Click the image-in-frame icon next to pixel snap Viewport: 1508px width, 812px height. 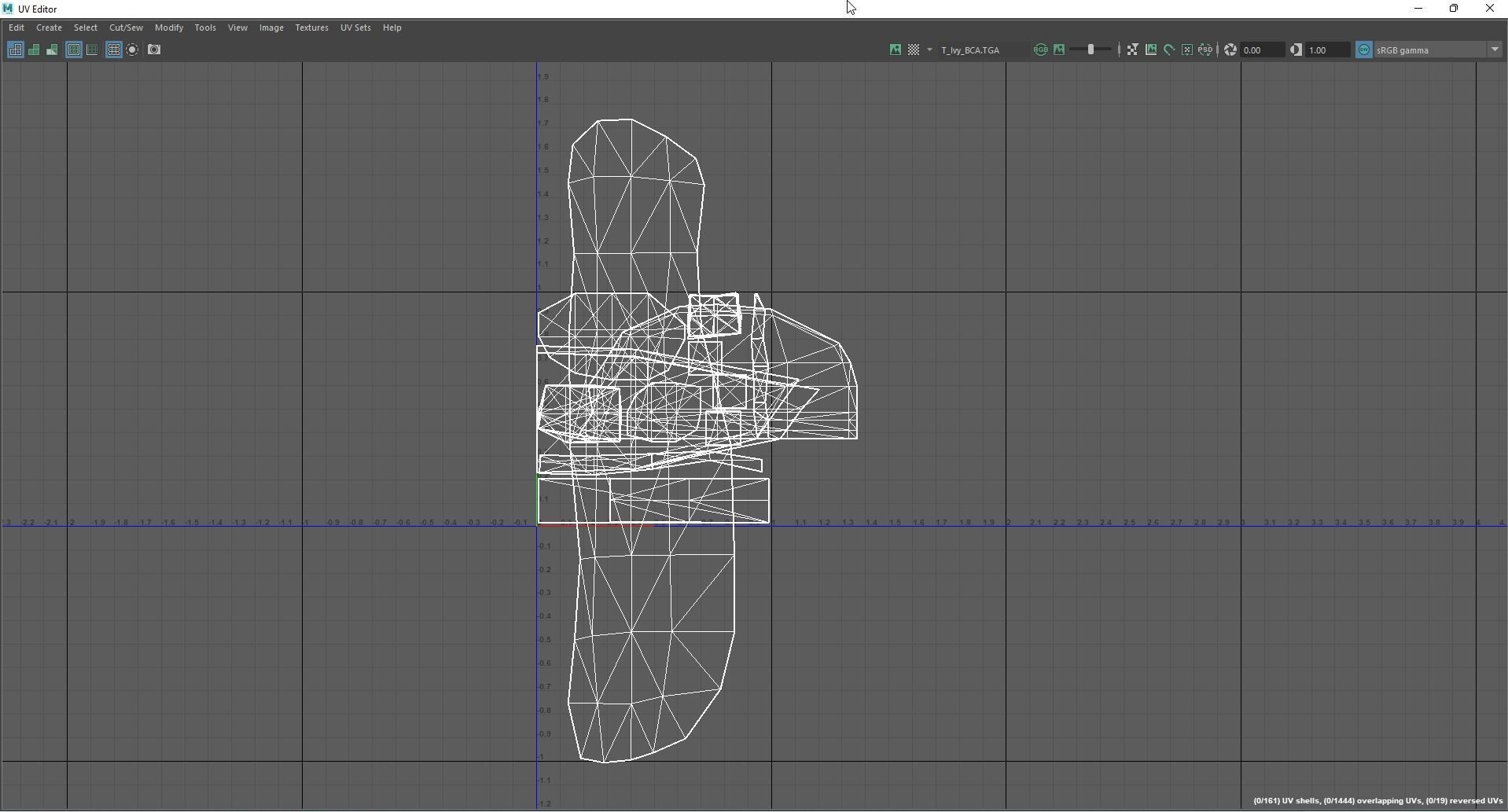tap(1151, 50)
